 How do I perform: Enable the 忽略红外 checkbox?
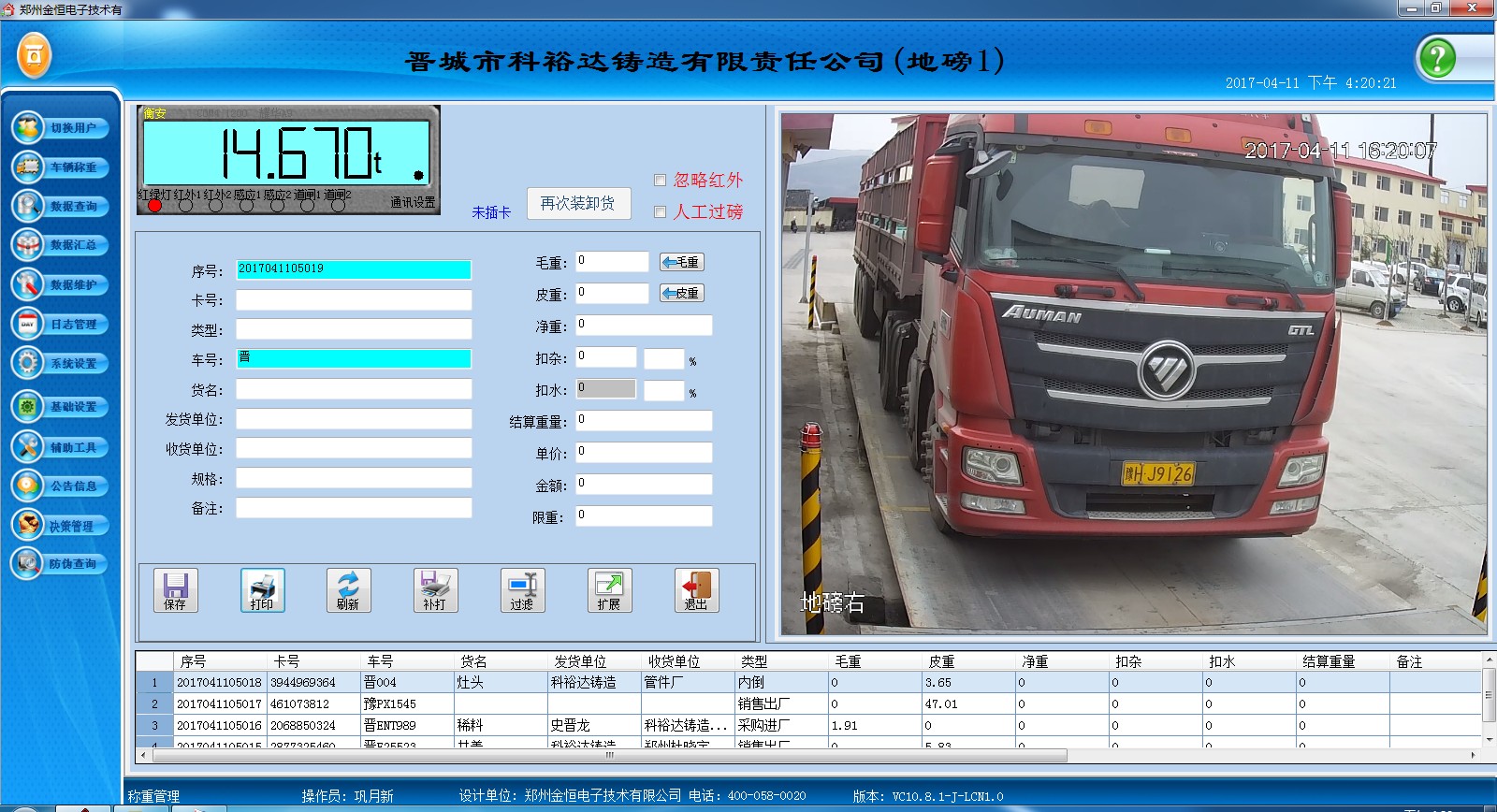point(660,181)
